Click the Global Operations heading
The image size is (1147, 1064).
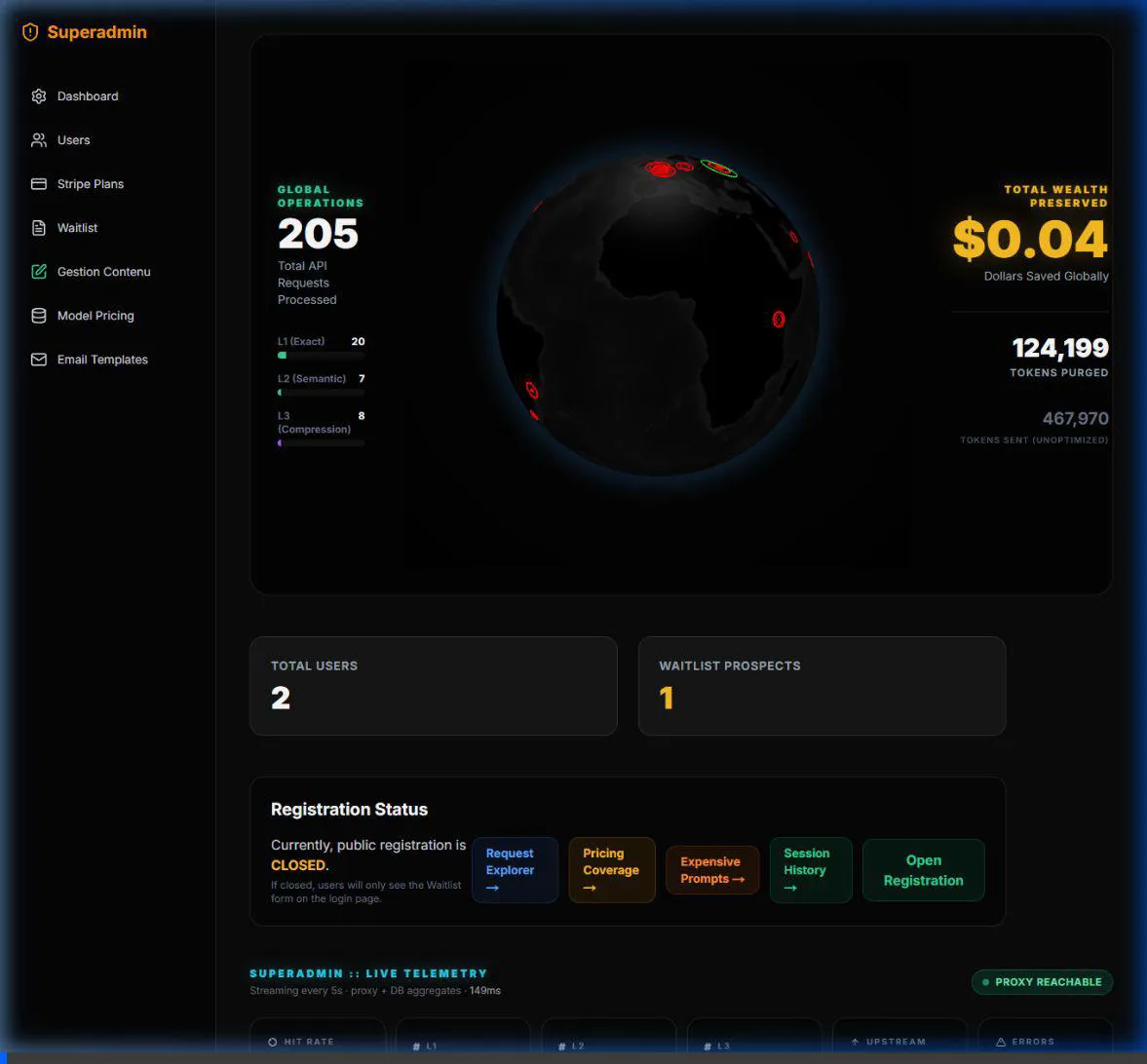321,196
